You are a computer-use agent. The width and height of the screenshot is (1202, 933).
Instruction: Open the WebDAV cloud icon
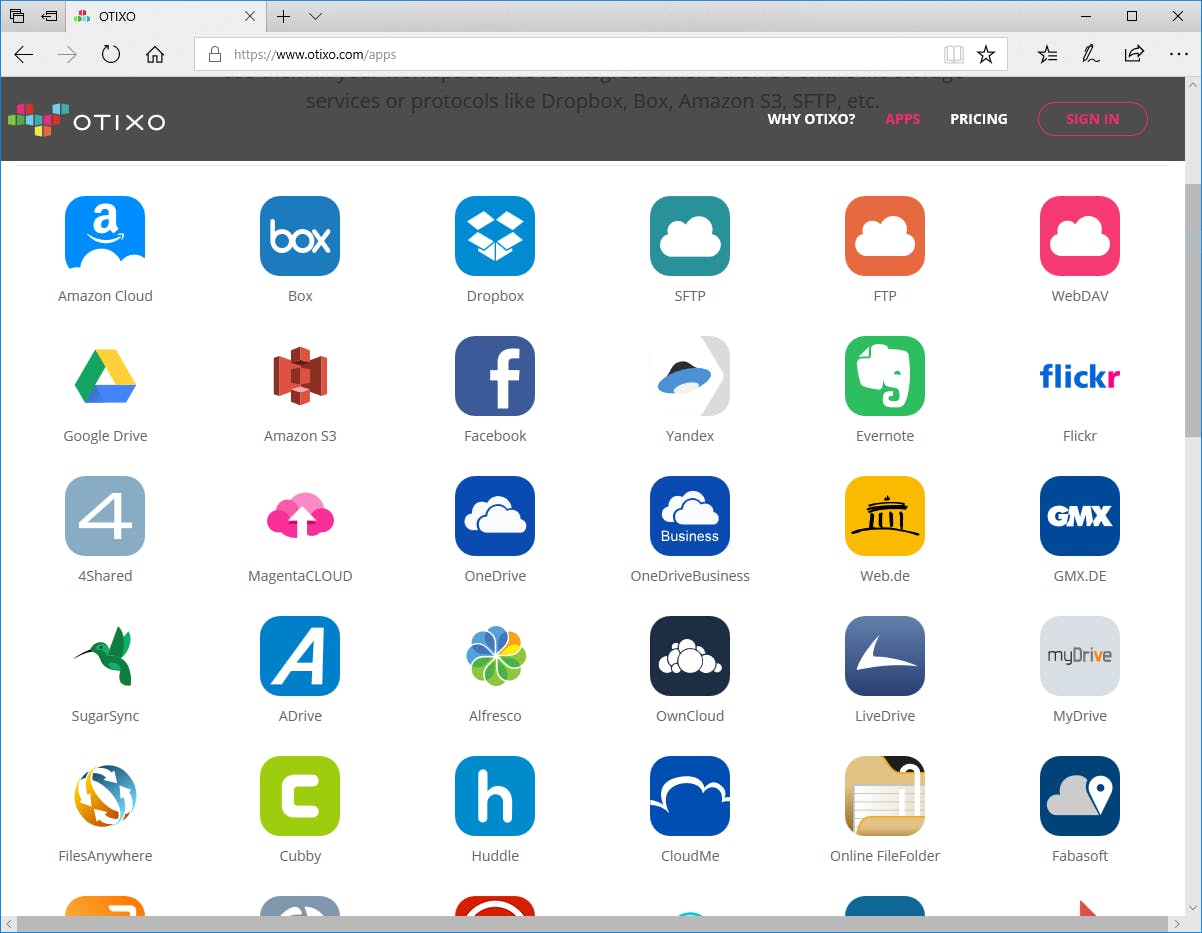(x=1080, y=236)
